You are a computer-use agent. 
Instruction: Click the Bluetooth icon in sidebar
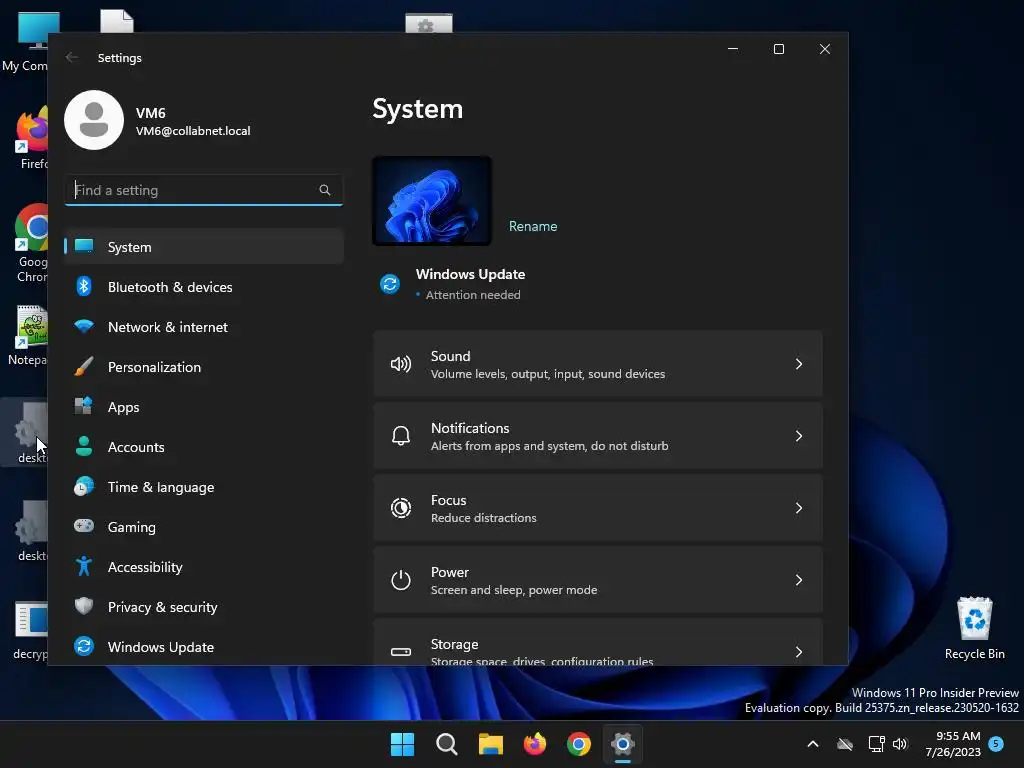click(x=84, y=286)
